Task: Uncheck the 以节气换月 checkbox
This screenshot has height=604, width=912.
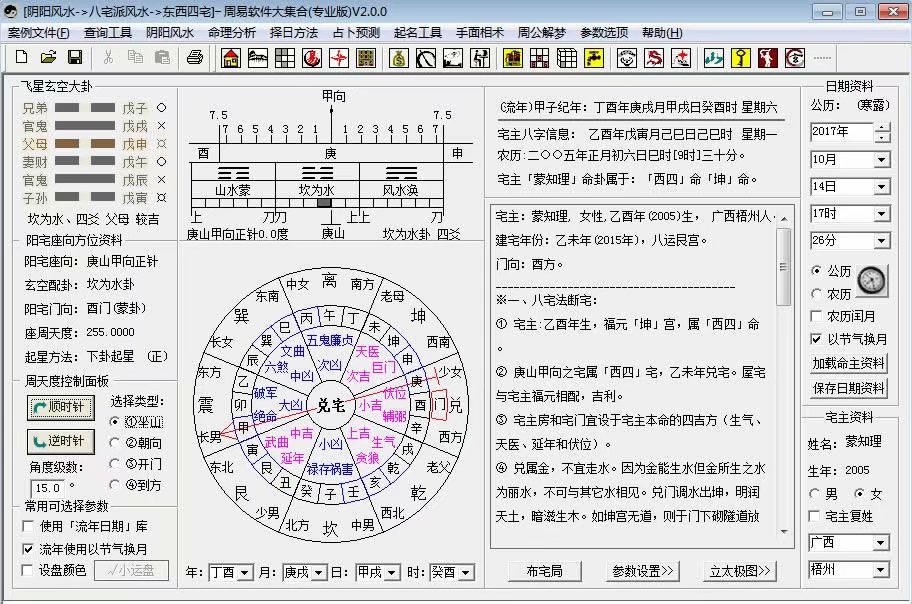Action: click(x=816, y=339)
